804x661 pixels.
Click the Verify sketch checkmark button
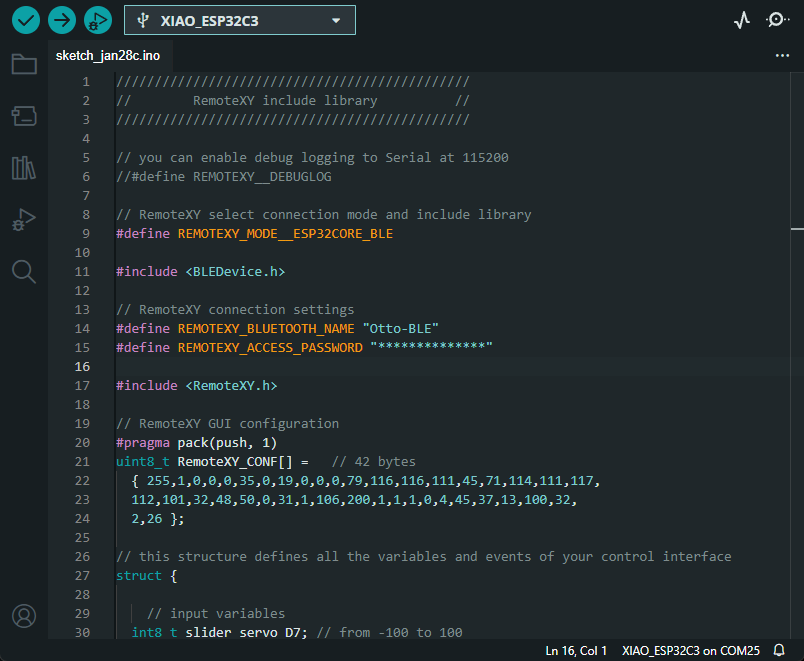25,20
